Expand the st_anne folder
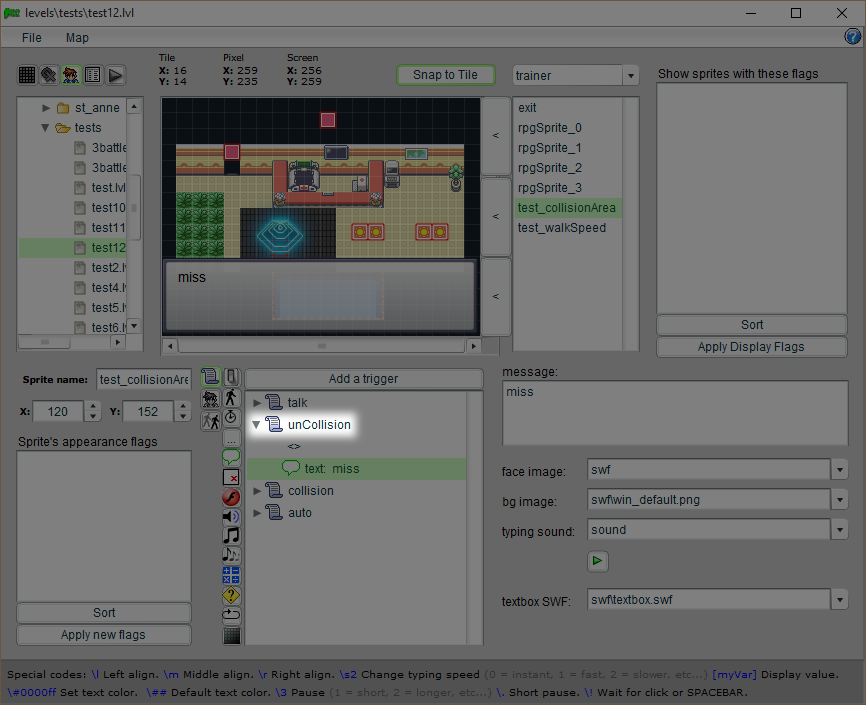The height and width of the screenshot is (705, 866). pyautogui.click(x=46, y=108)
